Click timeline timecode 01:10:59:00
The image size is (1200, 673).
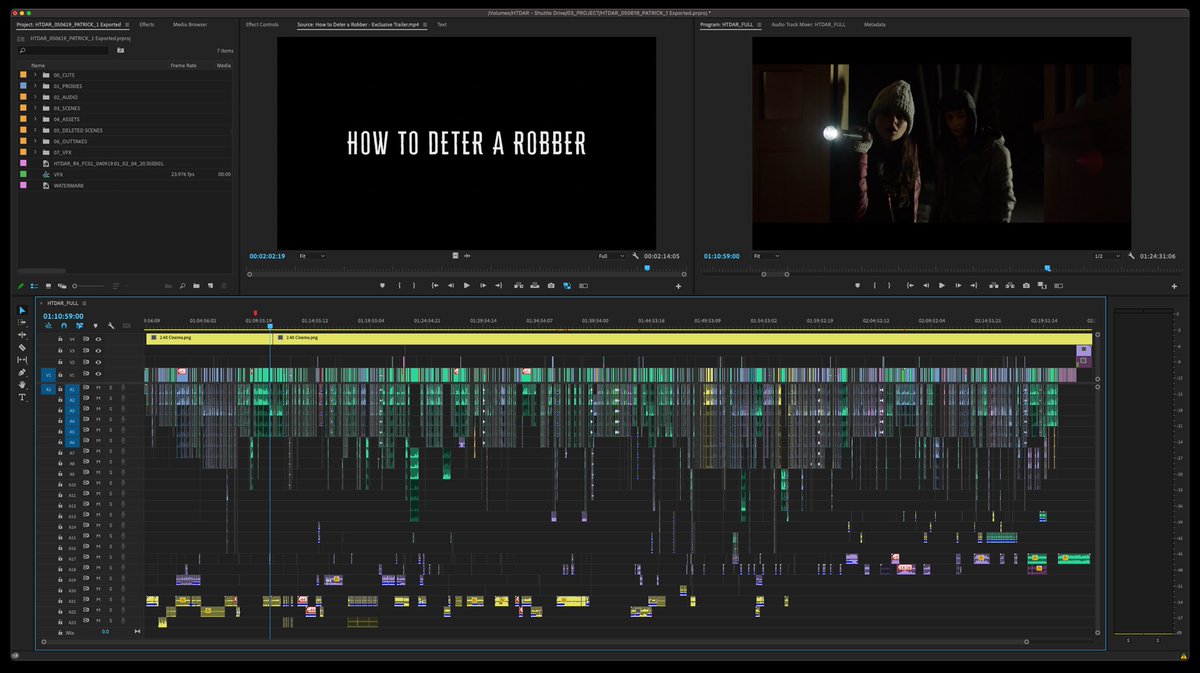tap(63, 315)
